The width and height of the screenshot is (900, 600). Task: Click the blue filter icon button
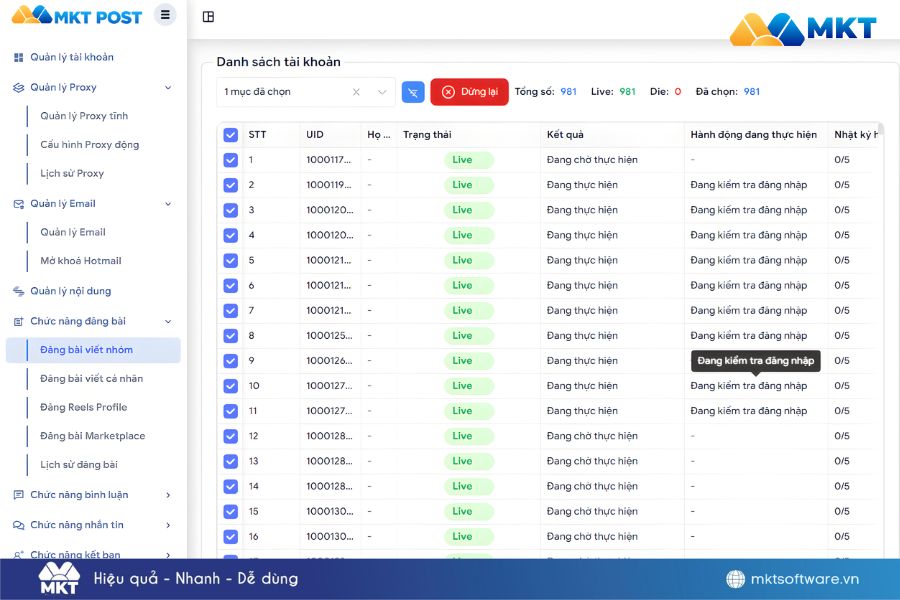pos(413,92)
